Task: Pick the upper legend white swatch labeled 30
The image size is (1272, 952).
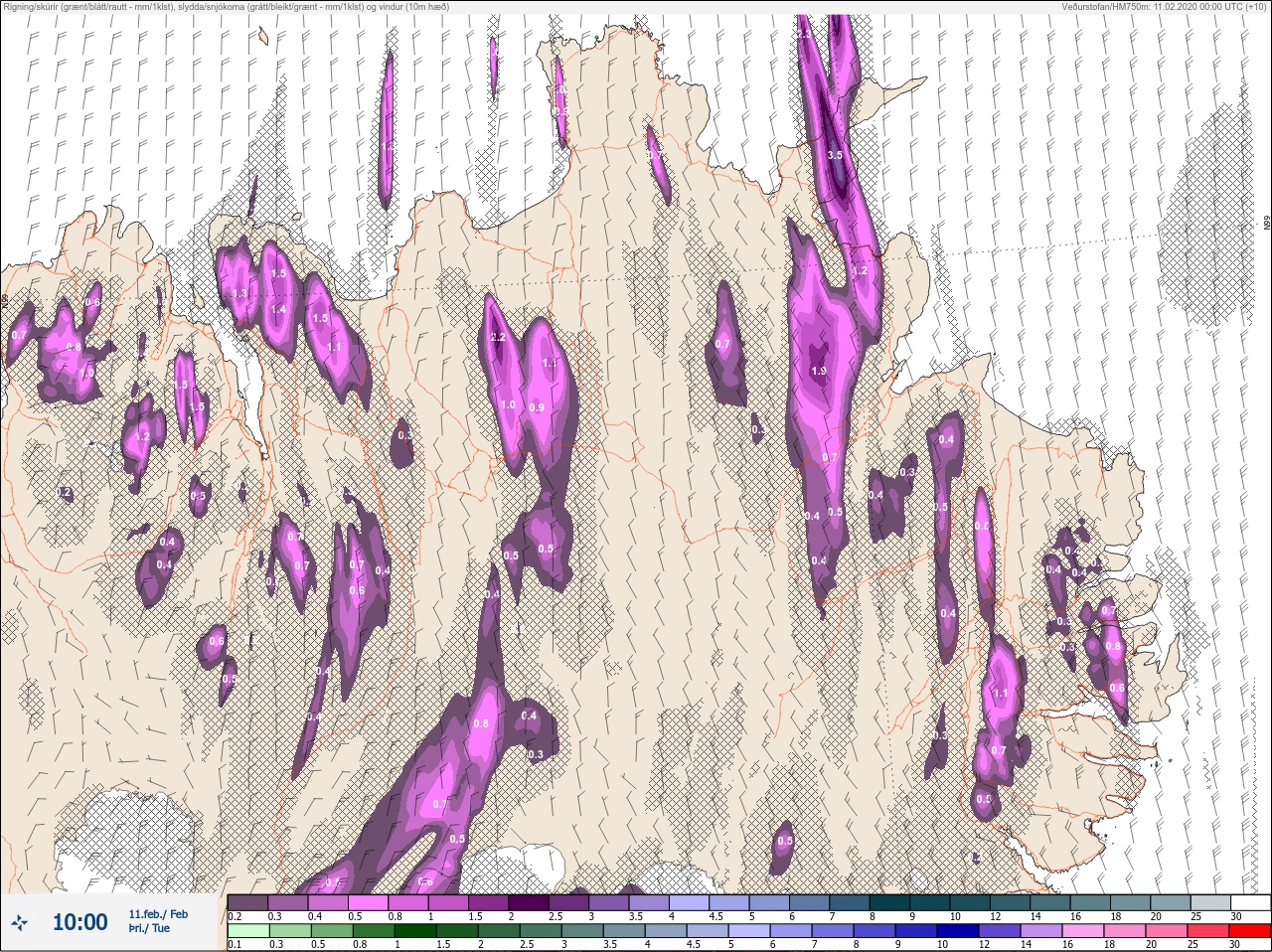Action: click(1250, 902)
